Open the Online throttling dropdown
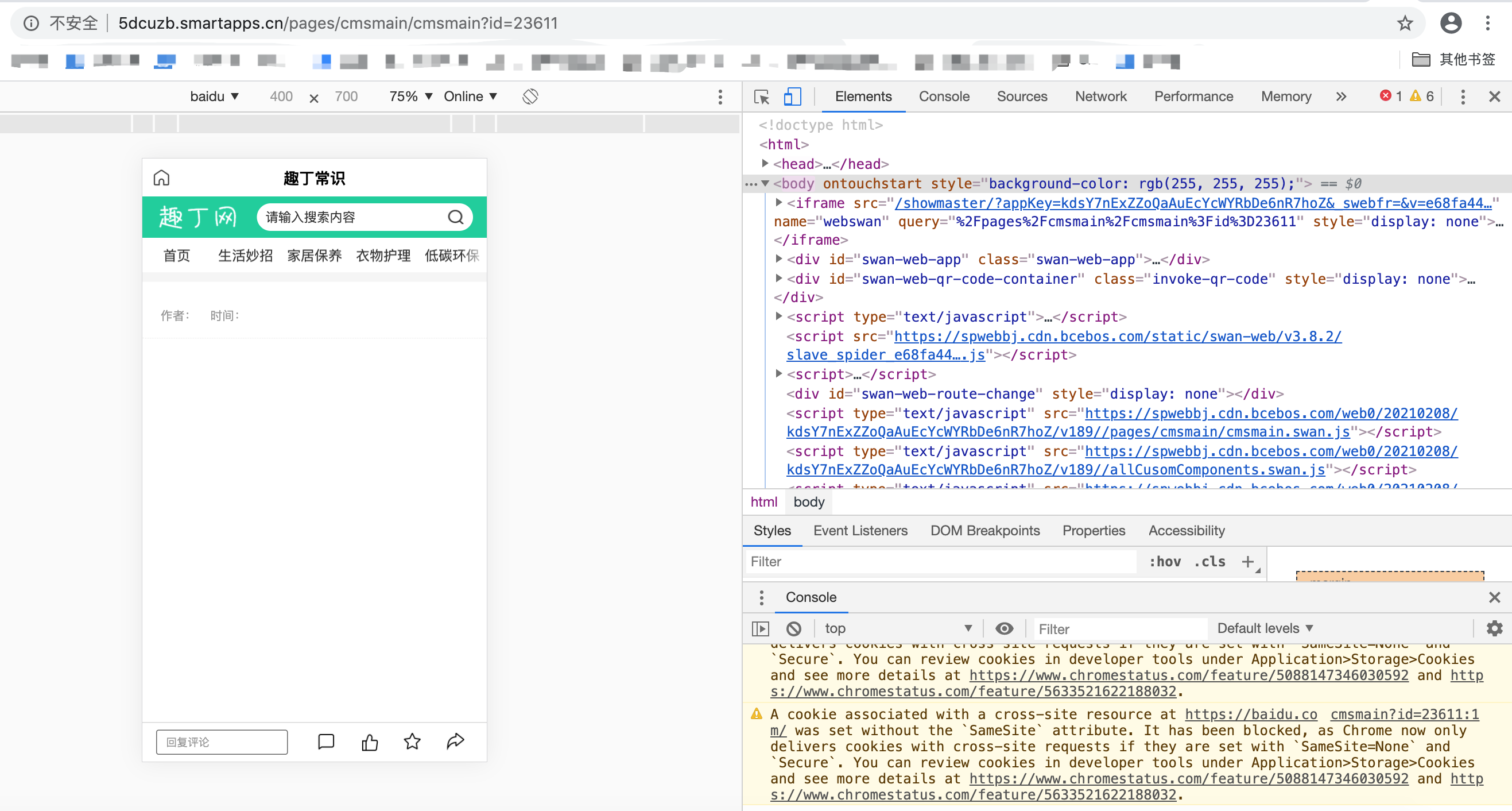1512x811 pixels. coord(471,96)
